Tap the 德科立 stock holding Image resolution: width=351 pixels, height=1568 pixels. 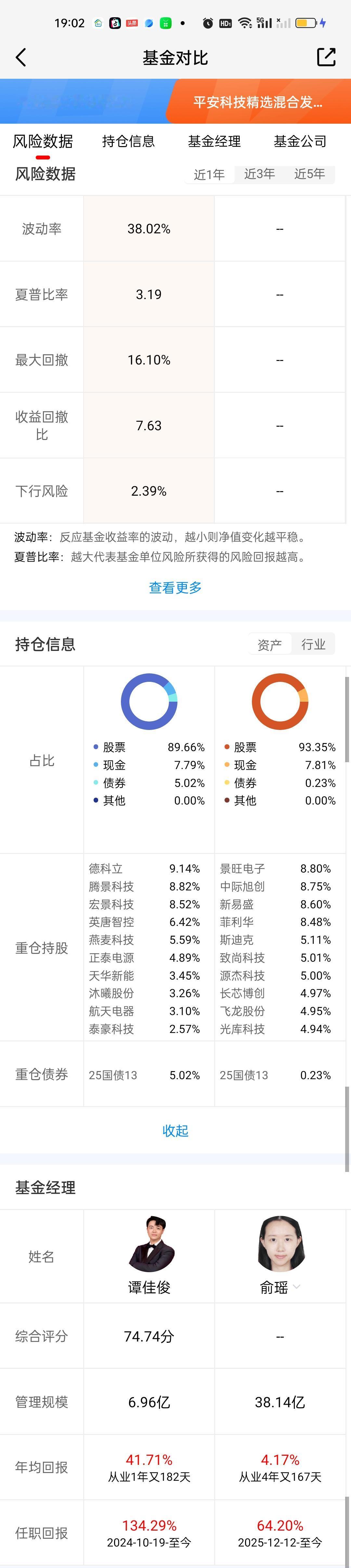point(106,869)
